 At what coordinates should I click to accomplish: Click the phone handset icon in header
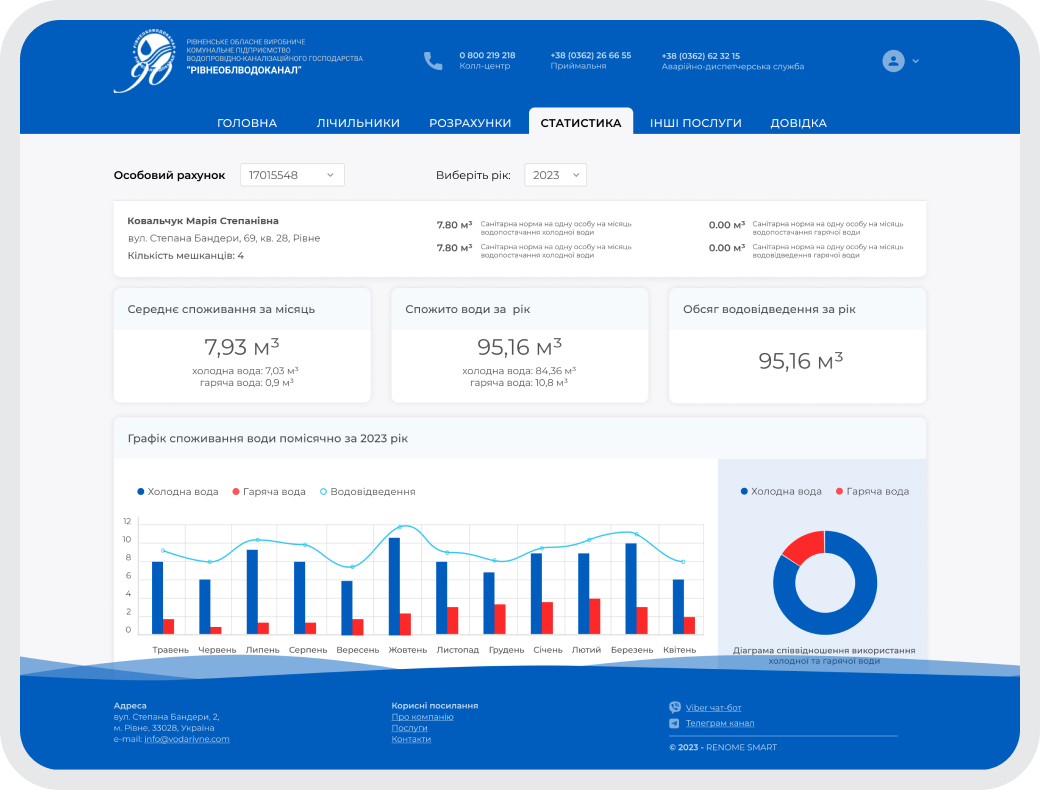coord(433,61)
